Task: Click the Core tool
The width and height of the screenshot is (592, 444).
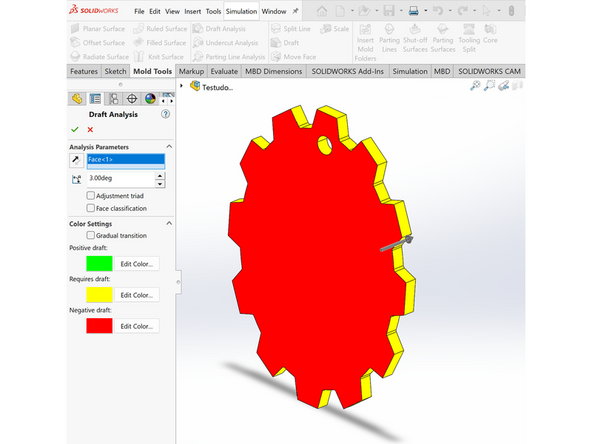Action: point(490,34)
